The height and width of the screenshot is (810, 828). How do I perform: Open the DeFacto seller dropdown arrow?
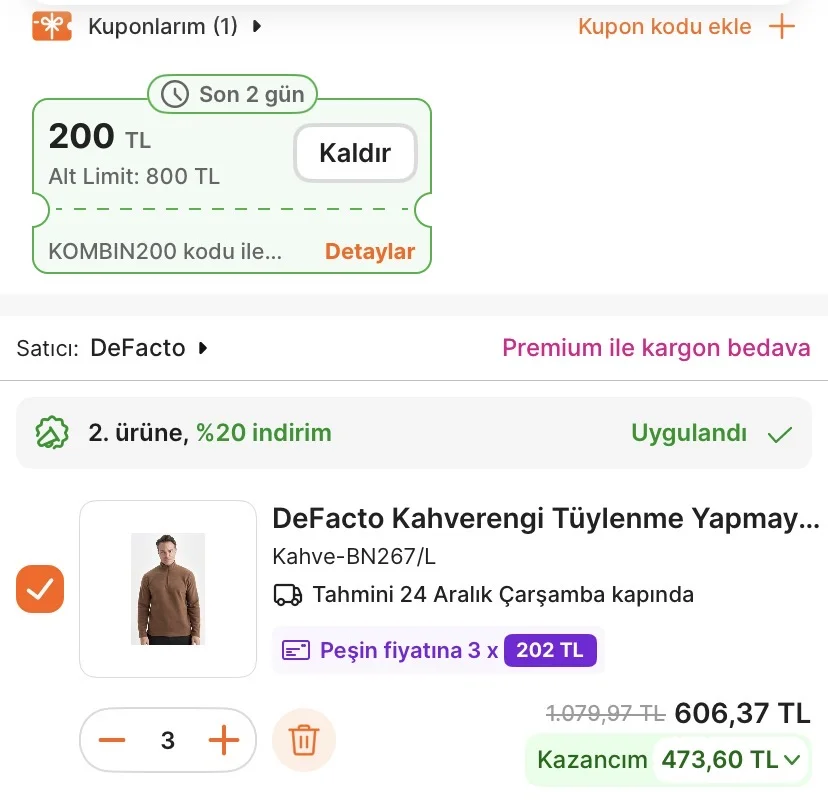[203, 349]
